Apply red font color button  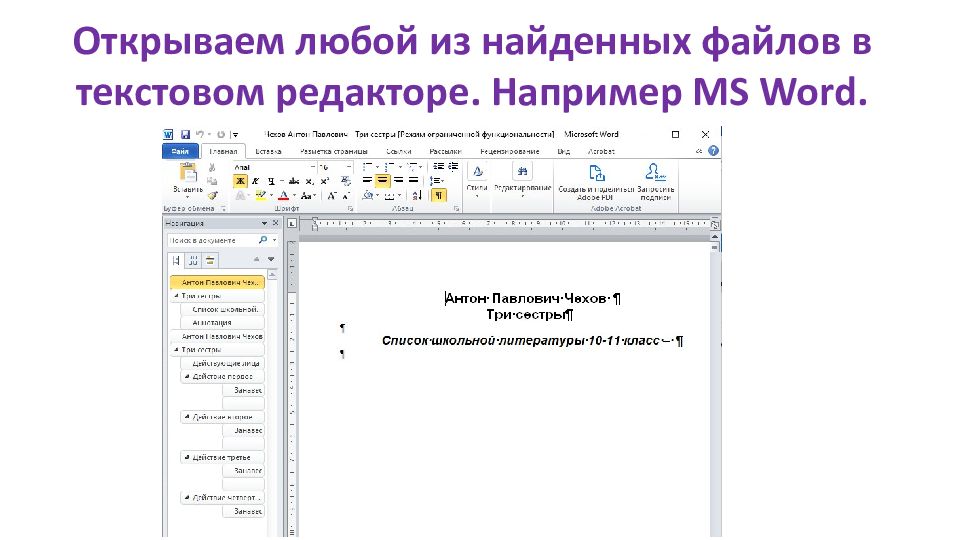click(283, 196)
